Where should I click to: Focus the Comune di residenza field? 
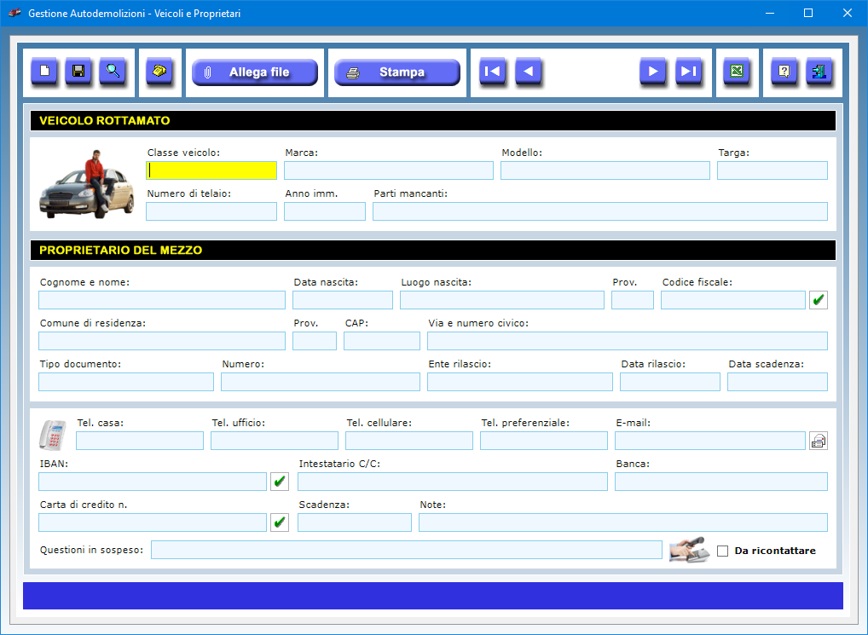point(162,341)
